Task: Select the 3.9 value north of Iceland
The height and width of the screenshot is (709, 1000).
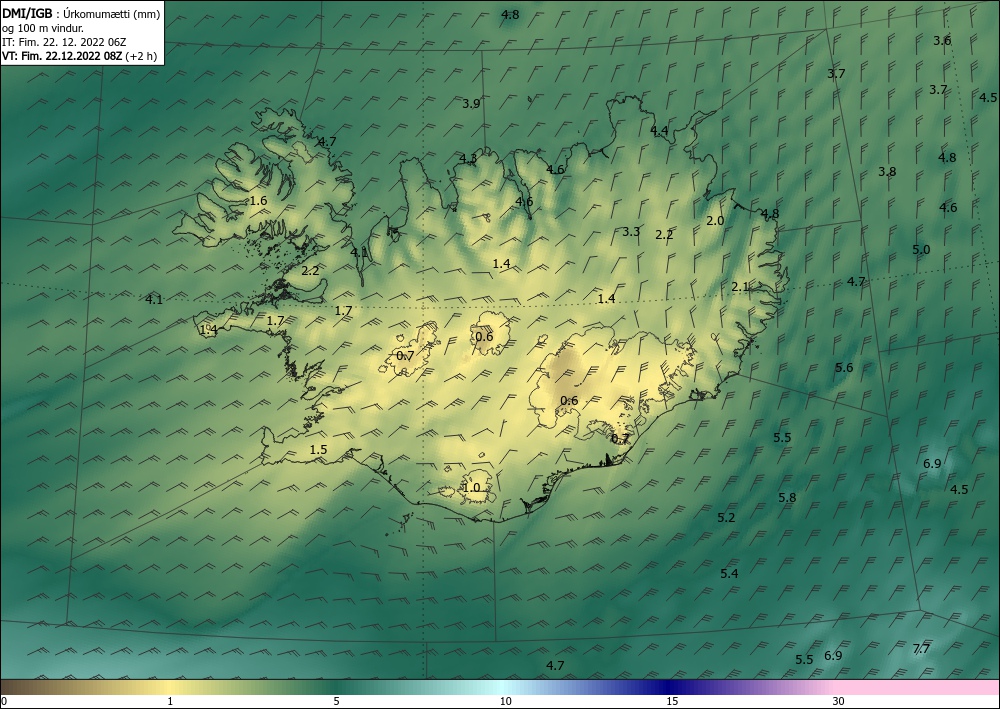Action: point(471,103)
